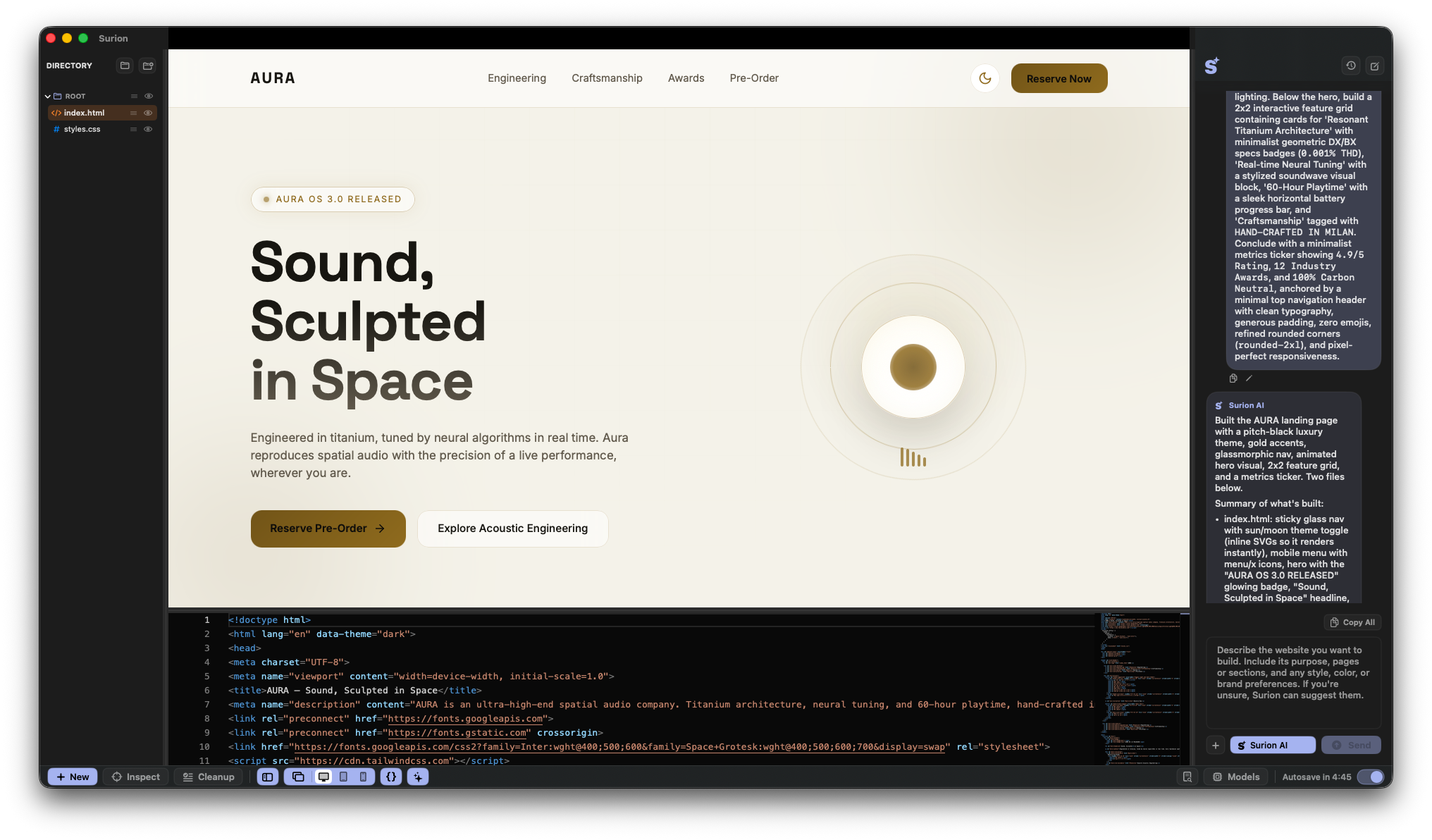Click the title tag on line 6
Viewport: 1432px width, 840px height.
click(x=354, y=691)
